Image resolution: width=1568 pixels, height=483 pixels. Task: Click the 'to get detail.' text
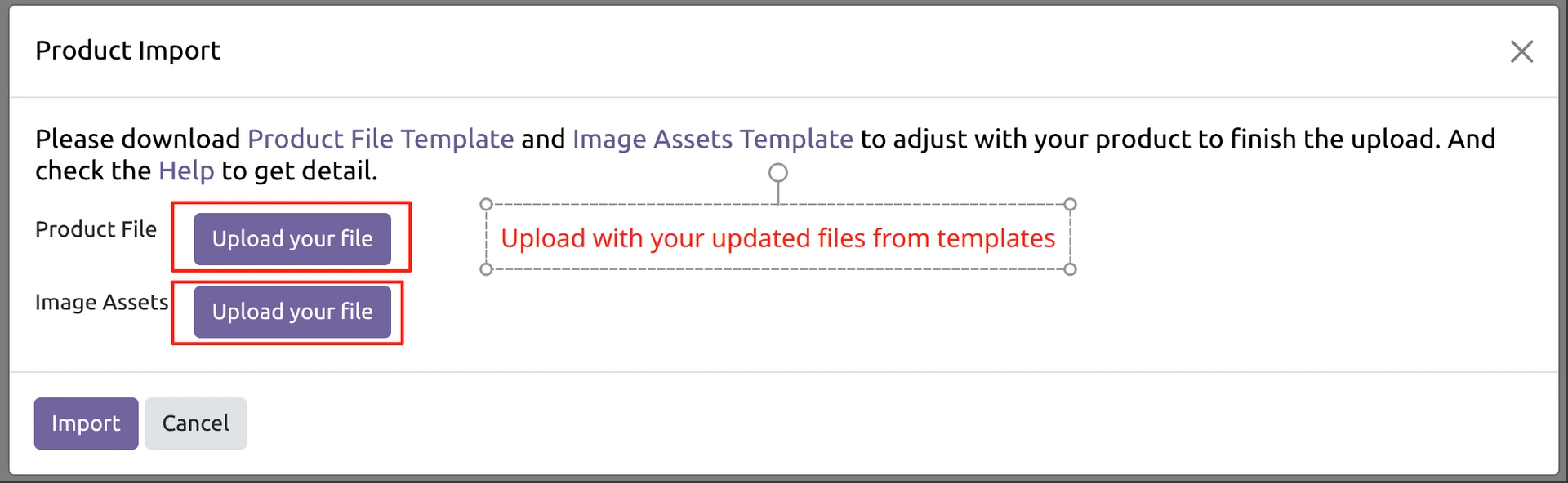(x=299, y=171)
